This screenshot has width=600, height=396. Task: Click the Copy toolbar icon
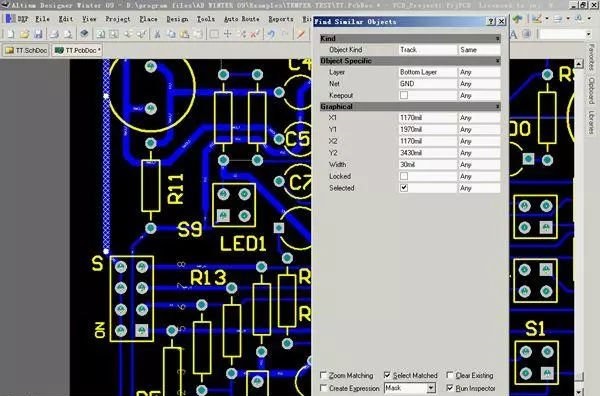(171, 34)
